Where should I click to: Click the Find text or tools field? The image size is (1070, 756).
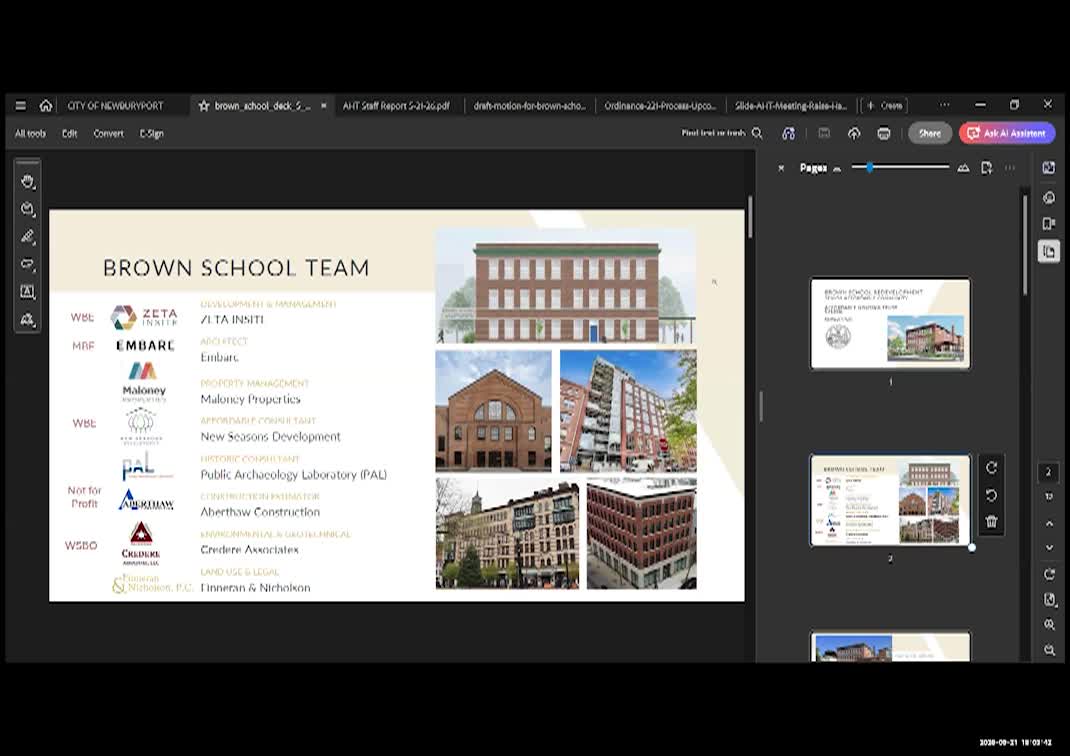713,133
